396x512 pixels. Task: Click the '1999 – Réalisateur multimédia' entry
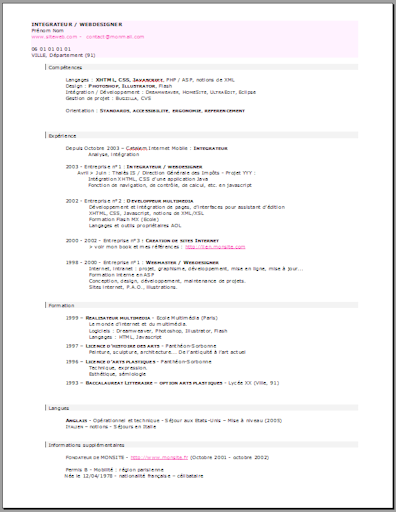tap(142, 318)
